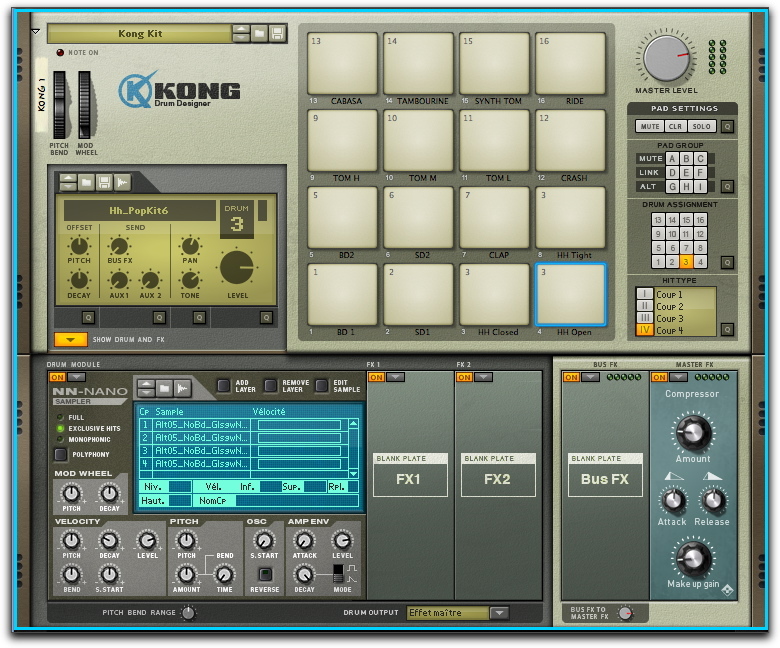Browse samples with NN-Nano folder icon
This screenshot has height=648, width=780.
[x=164, y=388]
